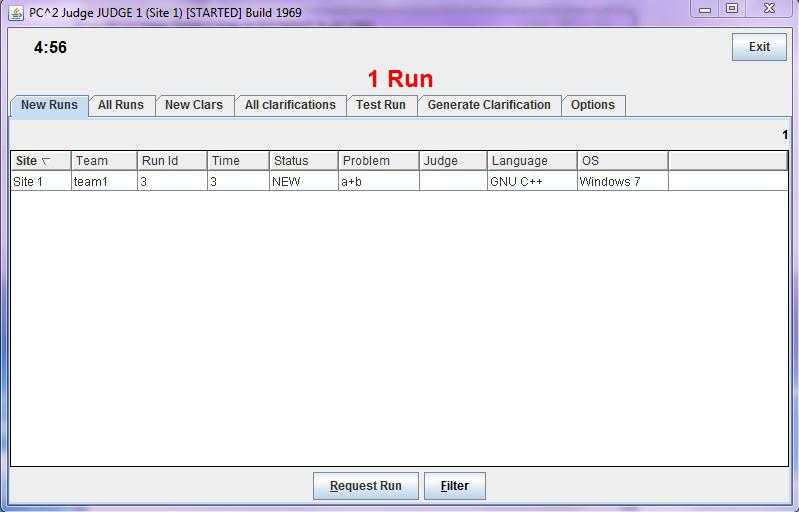The width and height of the screenshot is (799, 512).
Task: Toggle the sort arrow on the Site column
Action: coord(46,161)
